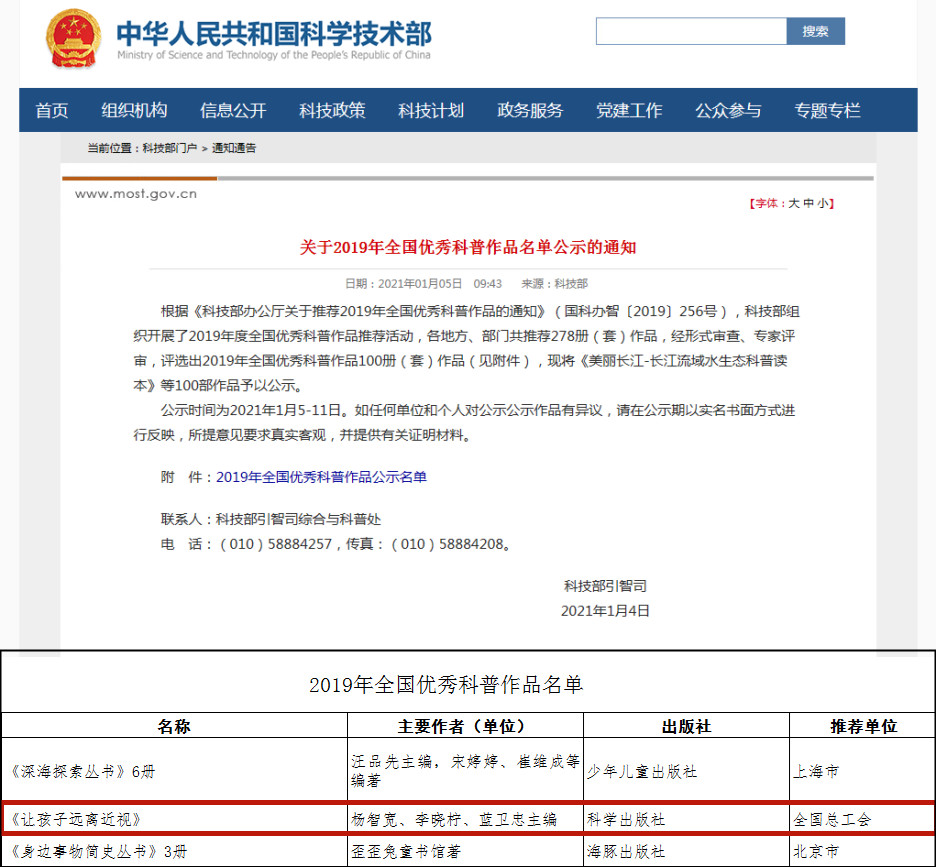936x867 pixels.
Task: Click the 科技部门户 breadcrumb link
Action: [x=169, y=148]
